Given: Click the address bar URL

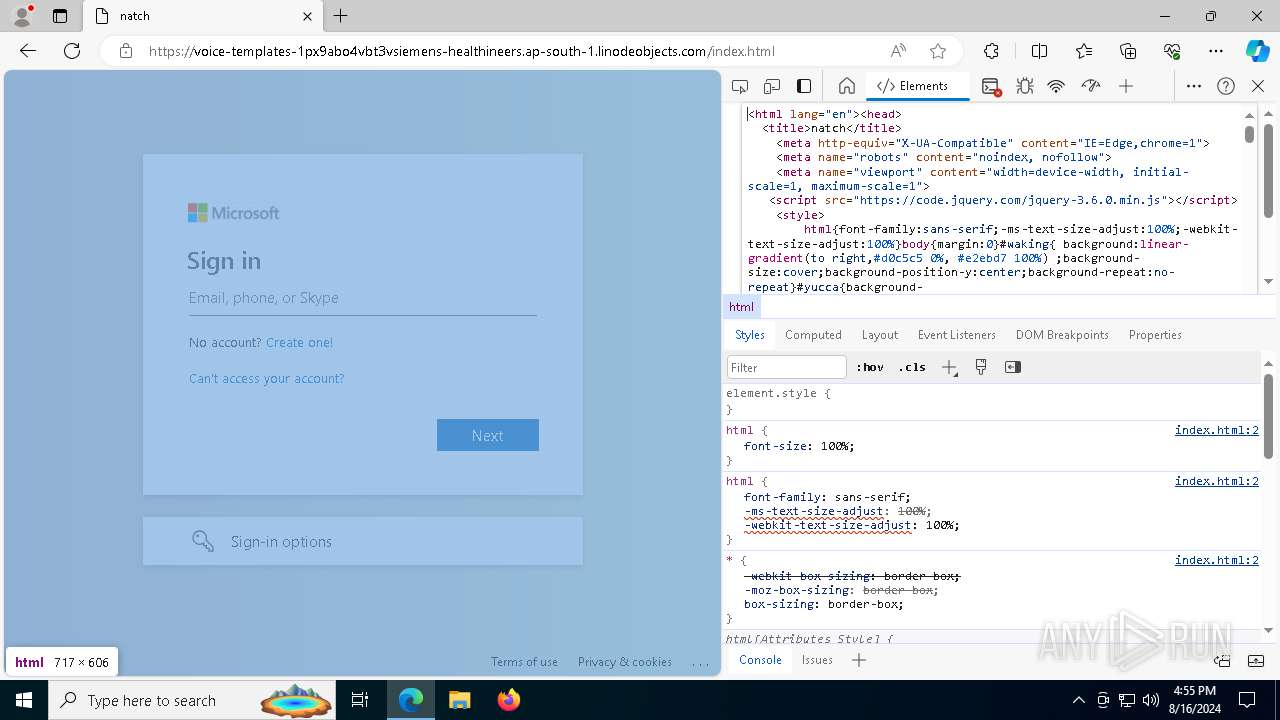Looking at the screenshot, I should pos(462,51).
